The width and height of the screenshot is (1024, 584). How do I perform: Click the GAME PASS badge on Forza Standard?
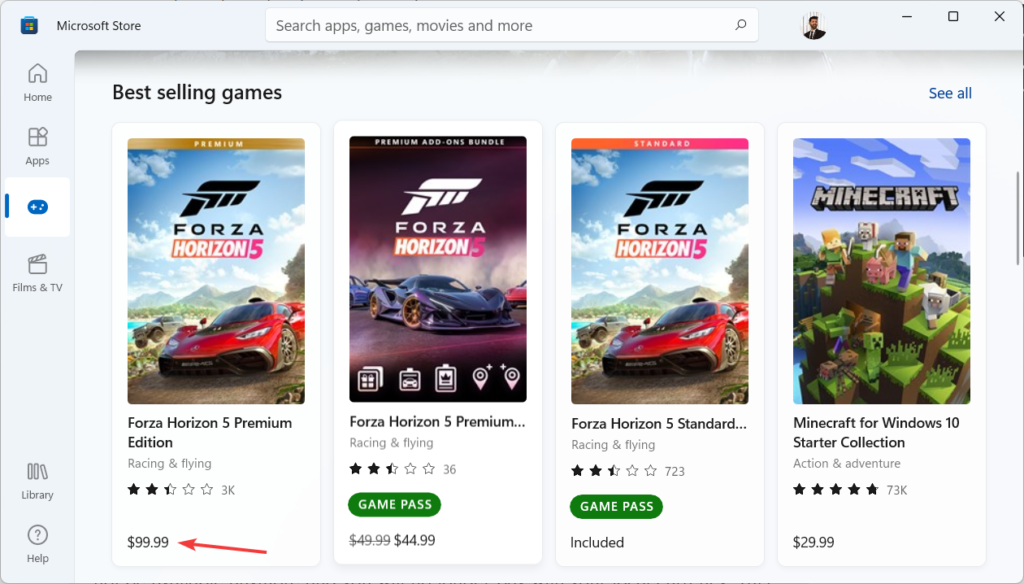pyautogui.click(x=616, y=506)
